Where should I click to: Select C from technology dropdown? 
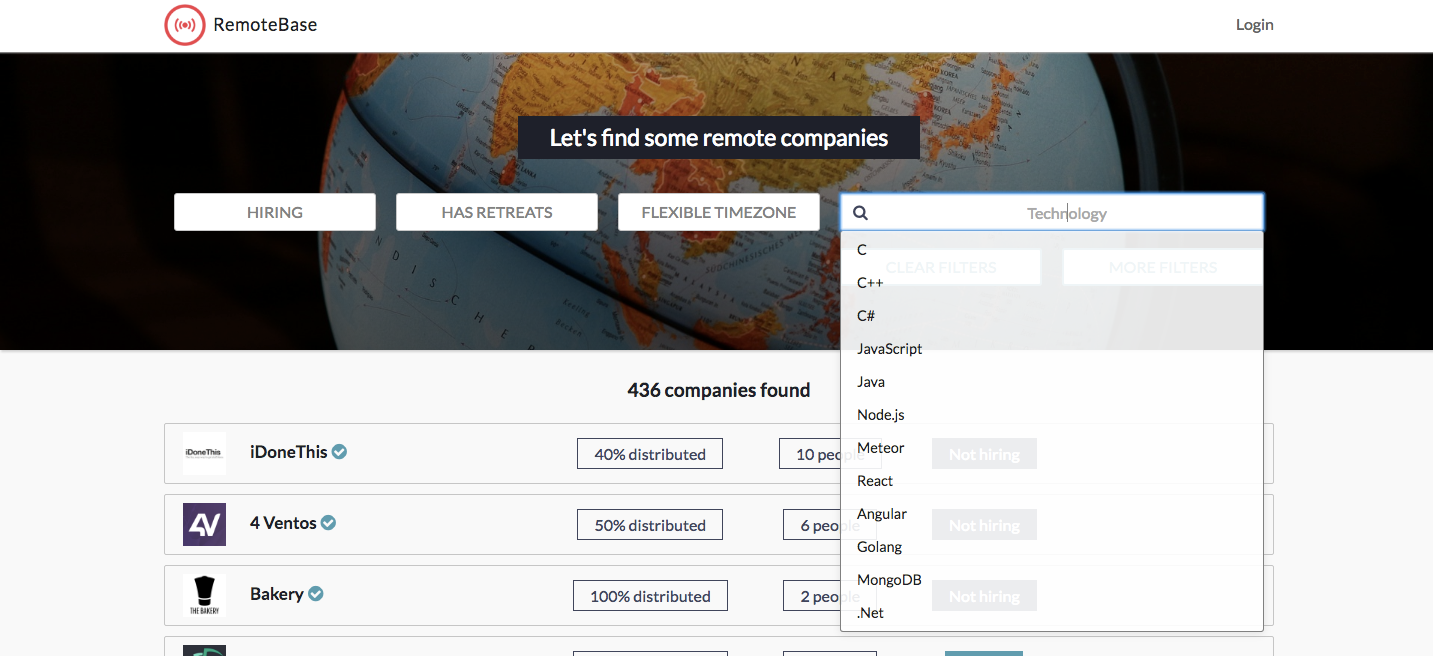[x=1052, y=250]
